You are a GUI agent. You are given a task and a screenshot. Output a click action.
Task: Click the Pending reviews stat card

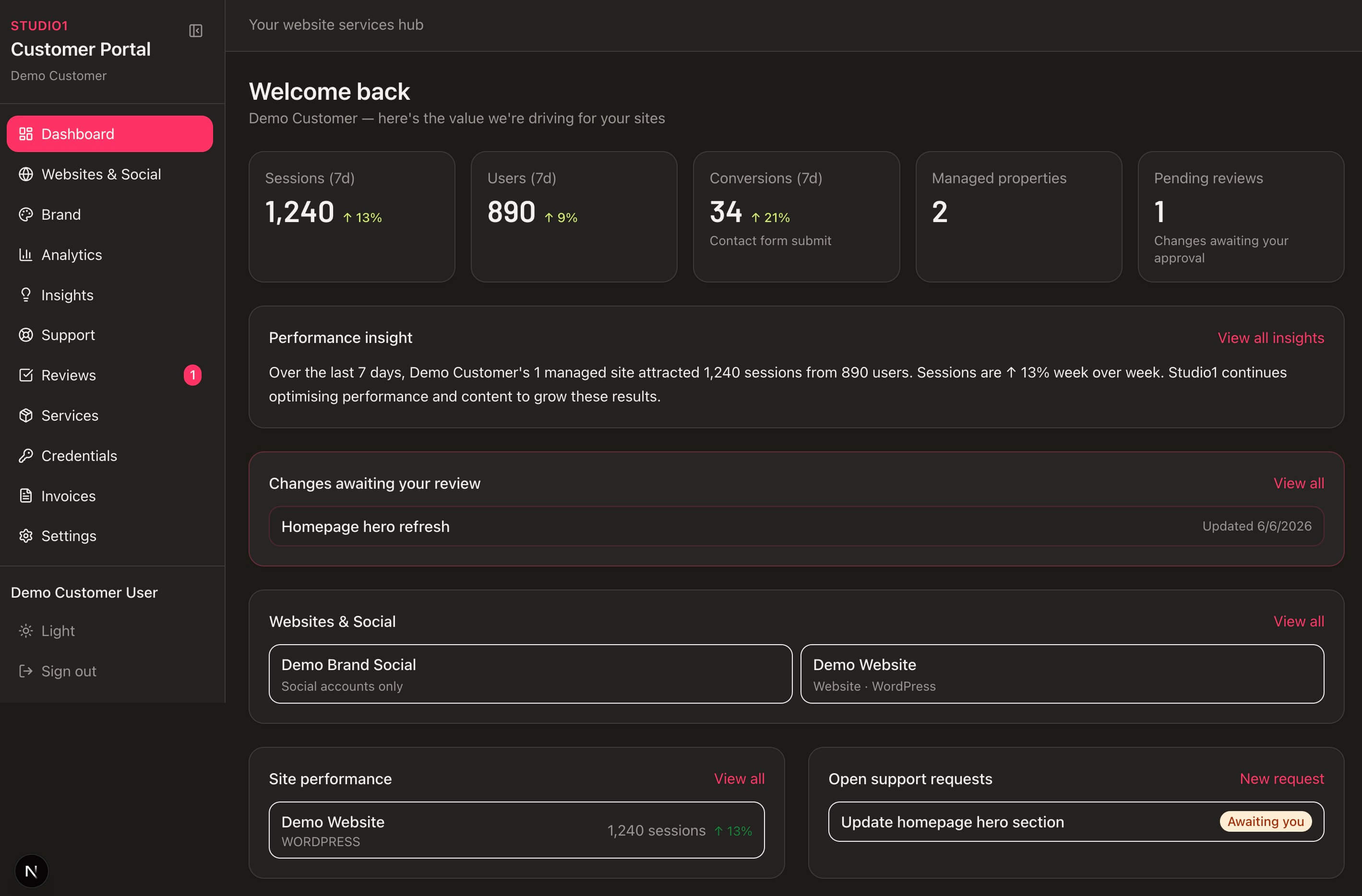tap(1241, 217)
